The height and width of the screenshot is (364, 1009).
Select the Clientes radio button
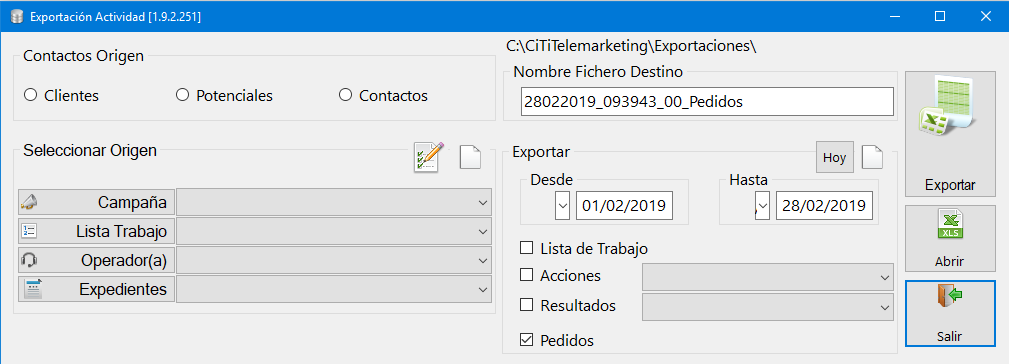(30, 95)
